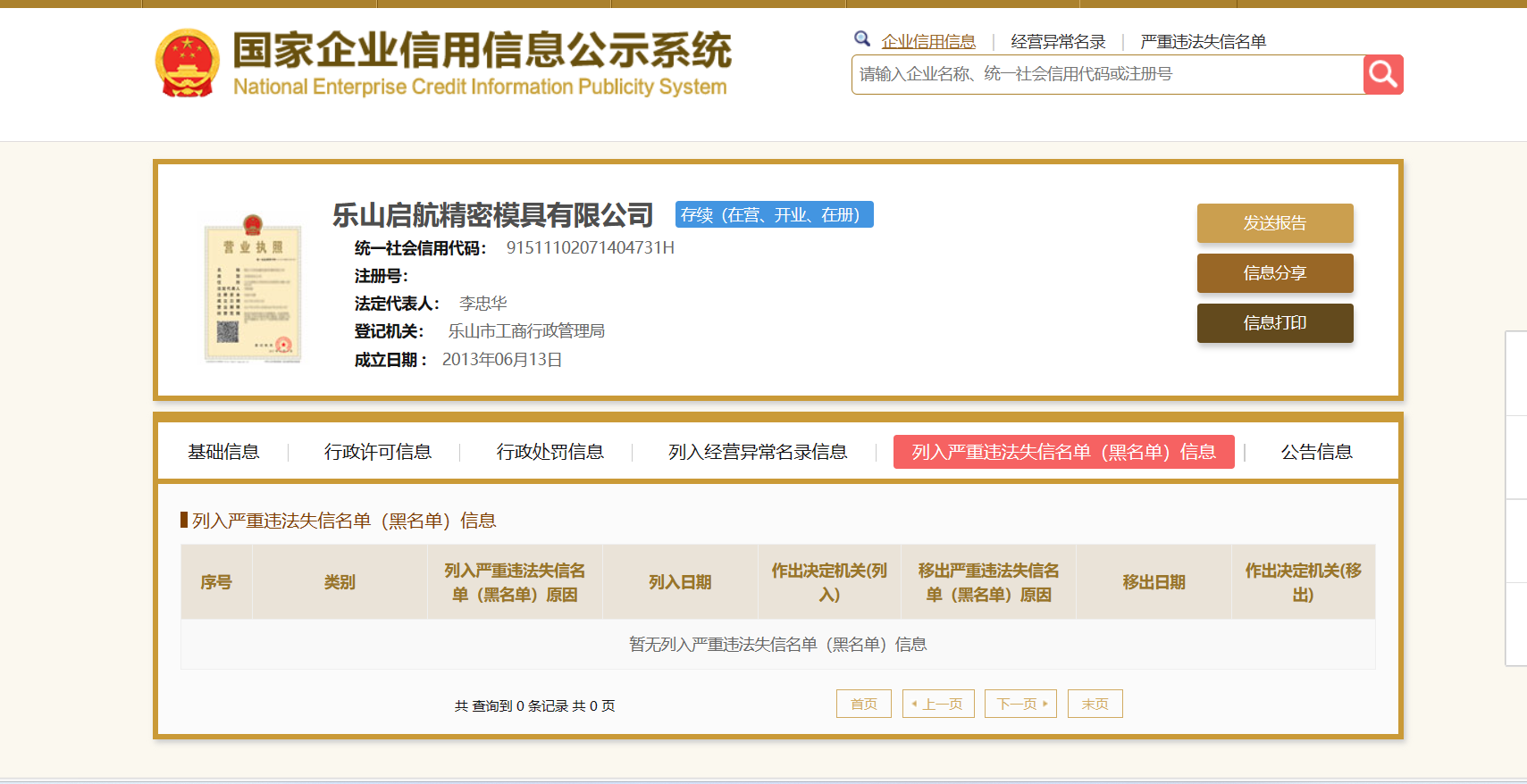Switch to the 行政许可信息 tab
The width and height of the screenshot is (1527, 784).
click(378, 452)
